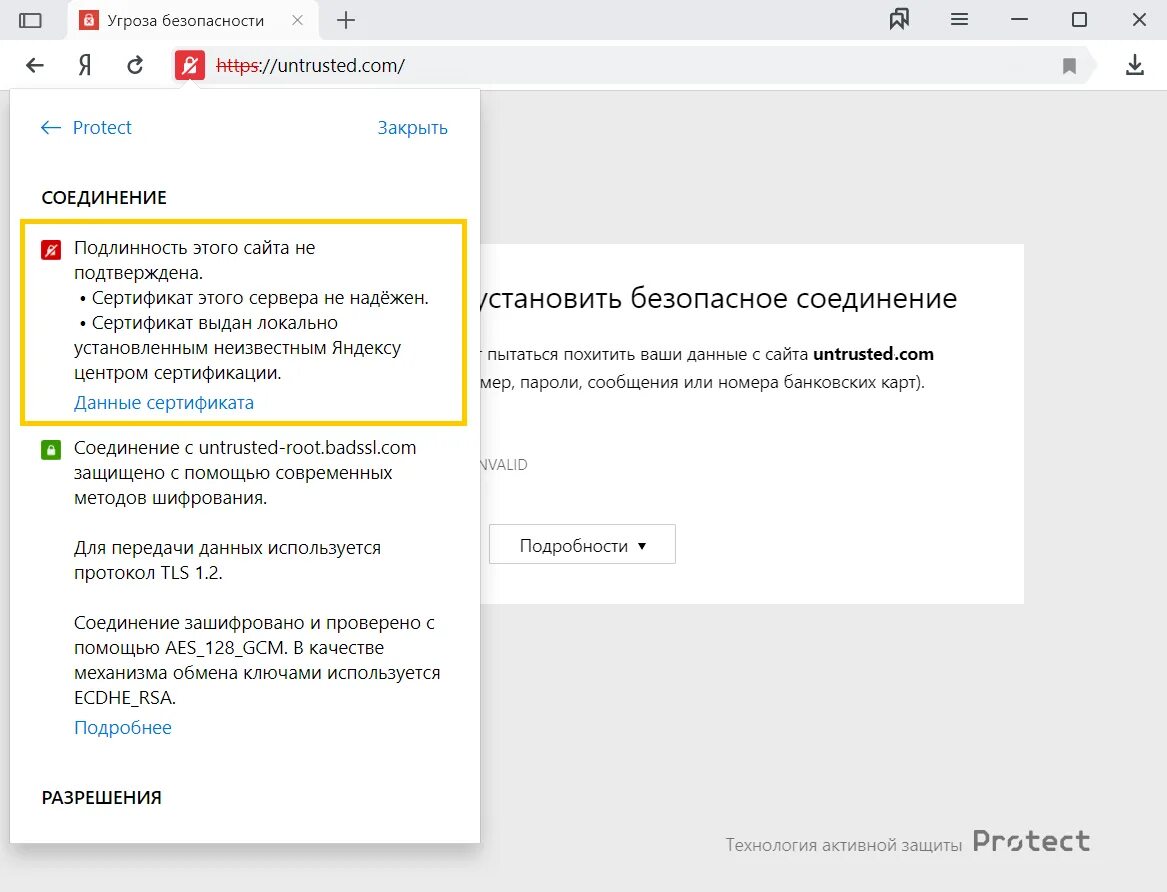Open downloads panel
Viewport: 1167px width, 892px height.
[x=1134, y=65]
